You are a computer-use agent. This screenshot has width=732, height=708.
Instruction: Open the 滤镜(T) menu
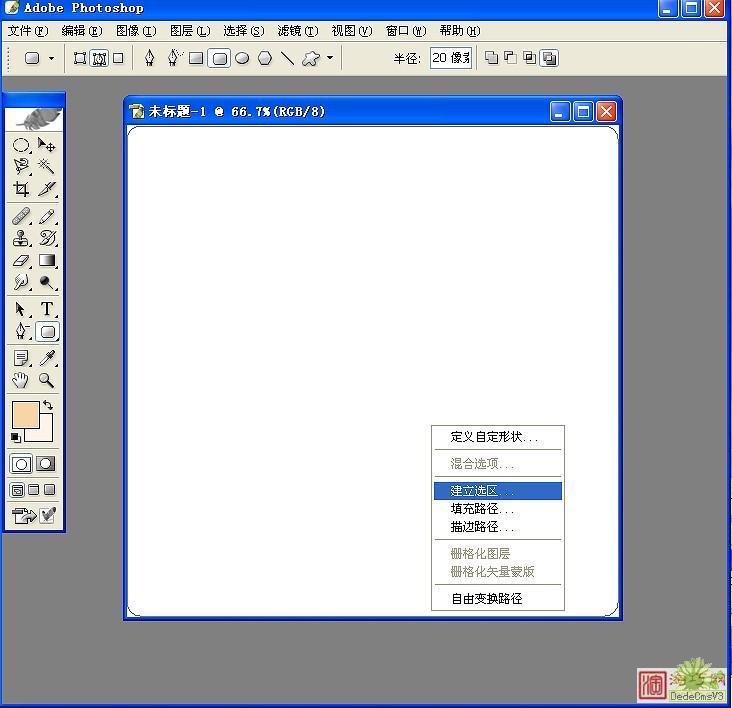point(298,31)
